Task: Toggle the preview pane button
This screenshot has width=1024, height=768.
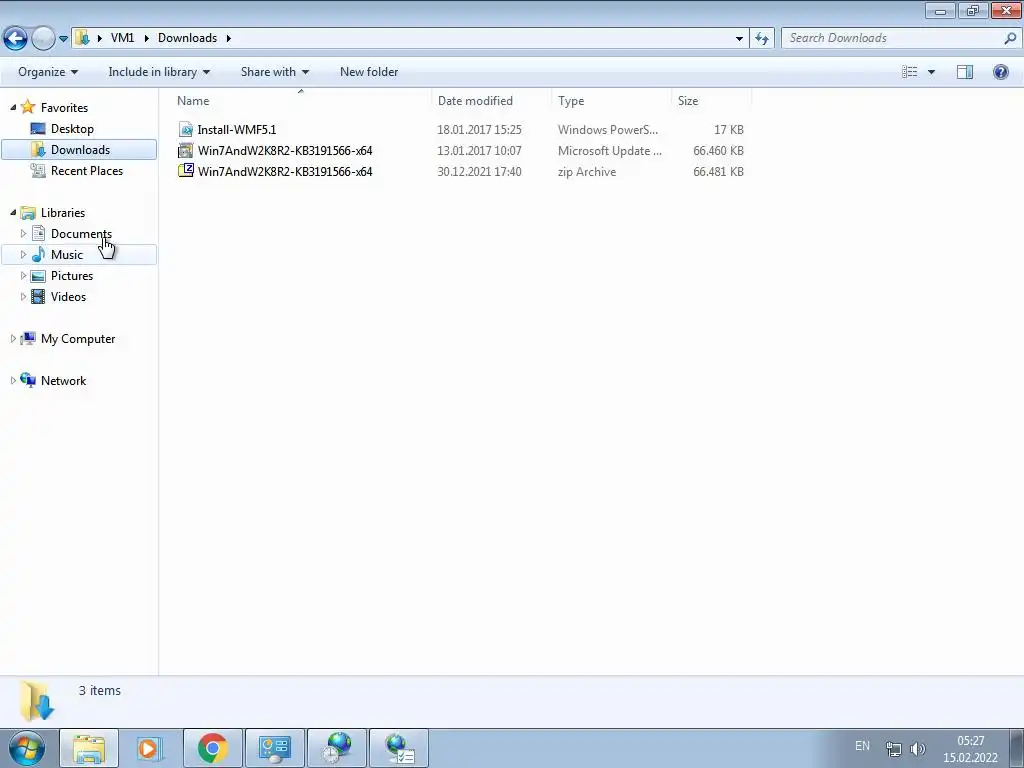Action: [x=965, y=72]
